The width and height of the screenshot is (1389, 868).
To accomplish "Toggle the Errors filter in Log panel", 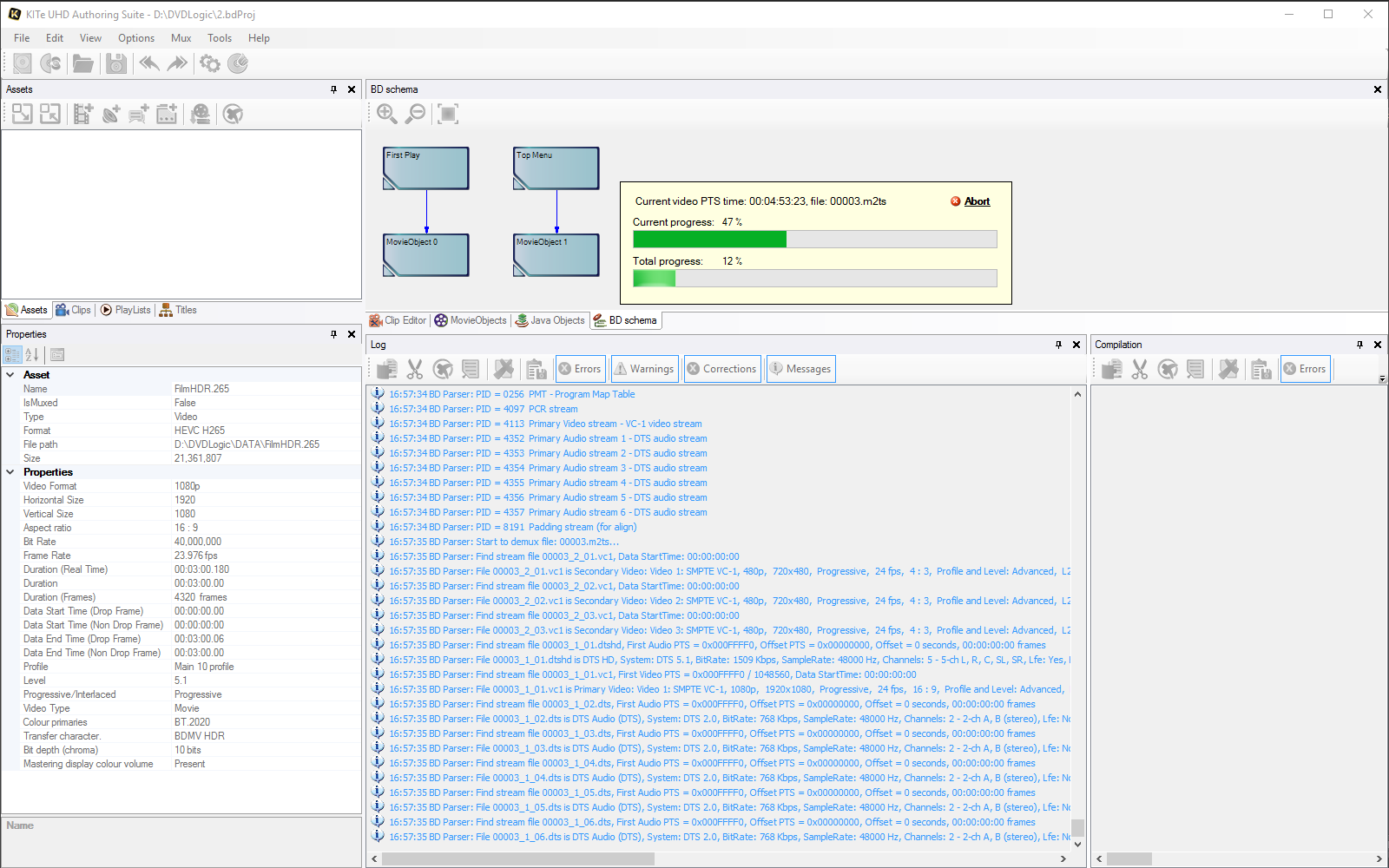I will [x=579, y=369].
